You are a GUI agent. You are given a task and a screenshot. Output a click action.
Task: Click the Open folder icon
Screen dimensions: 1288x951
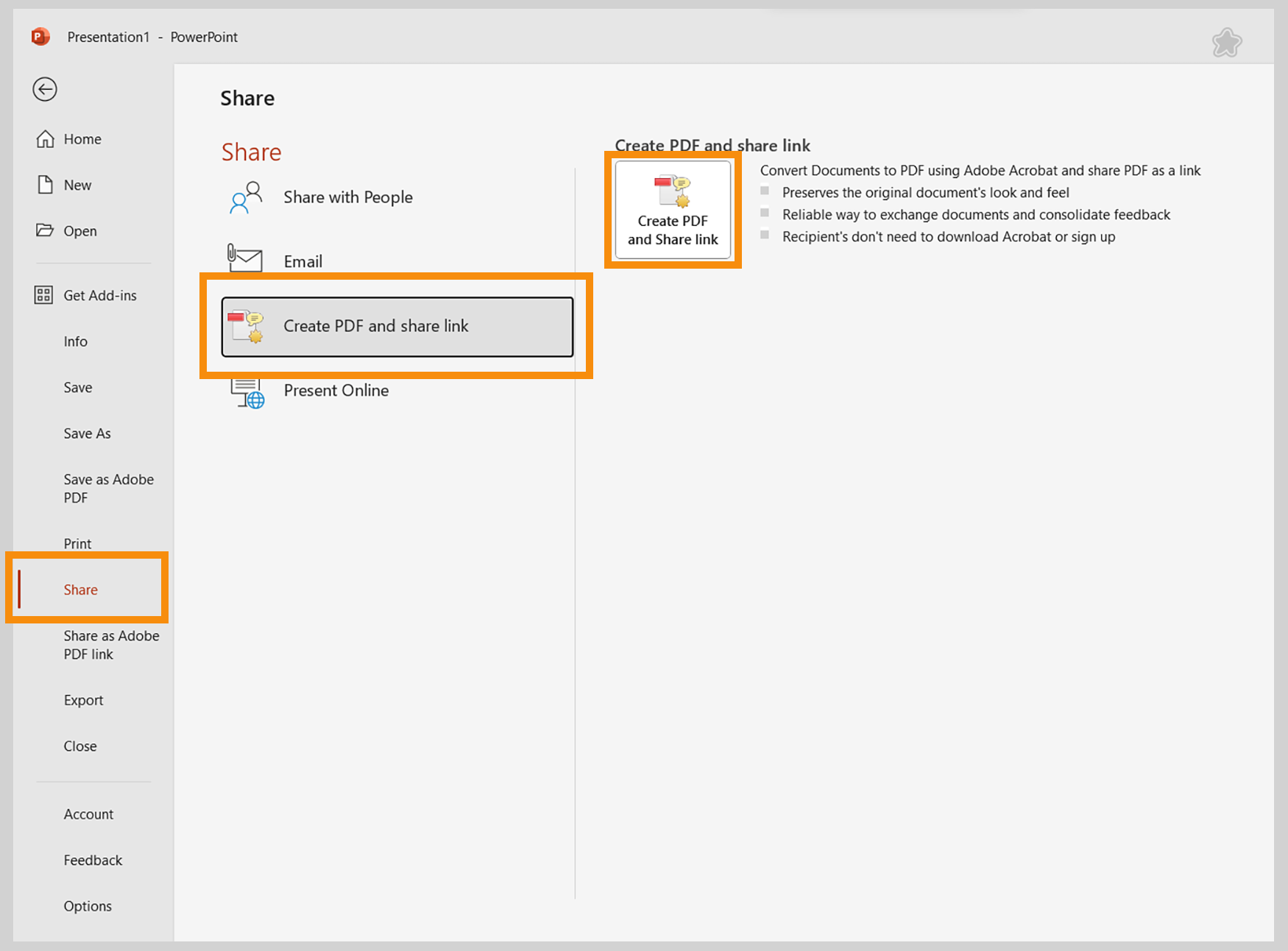44,230
